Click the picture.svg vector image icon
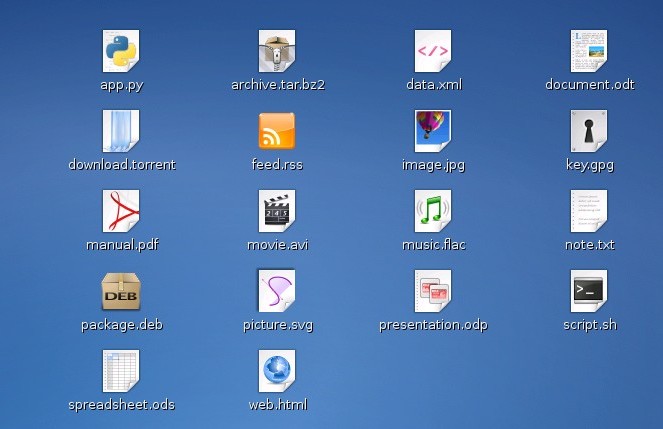Image resolution: width=663 pixels, height=429 pixels. click(277, 290)
